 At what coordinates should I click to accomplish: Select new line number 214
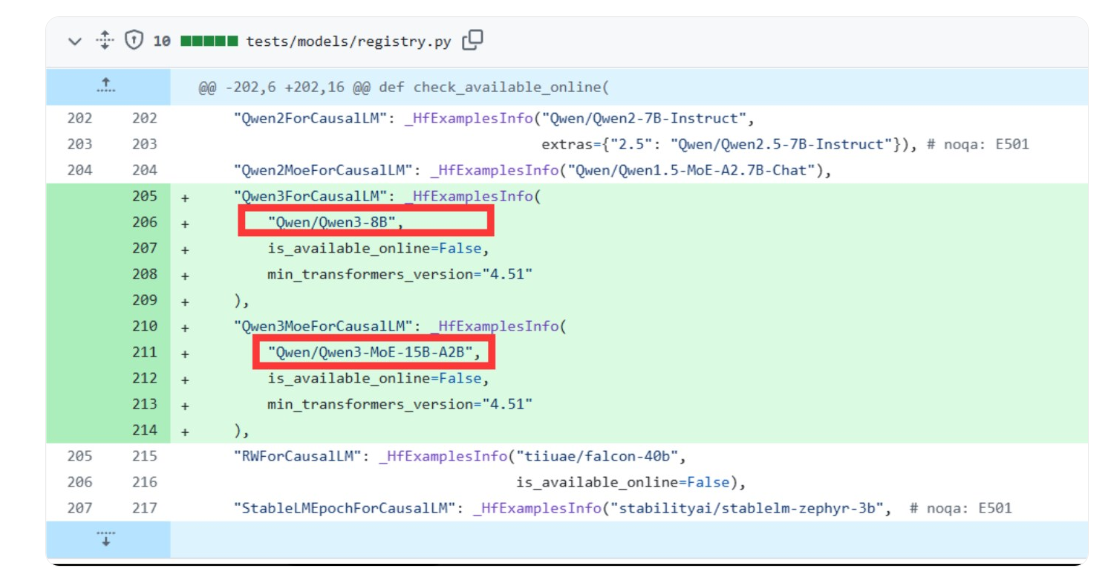coord(144,430)
